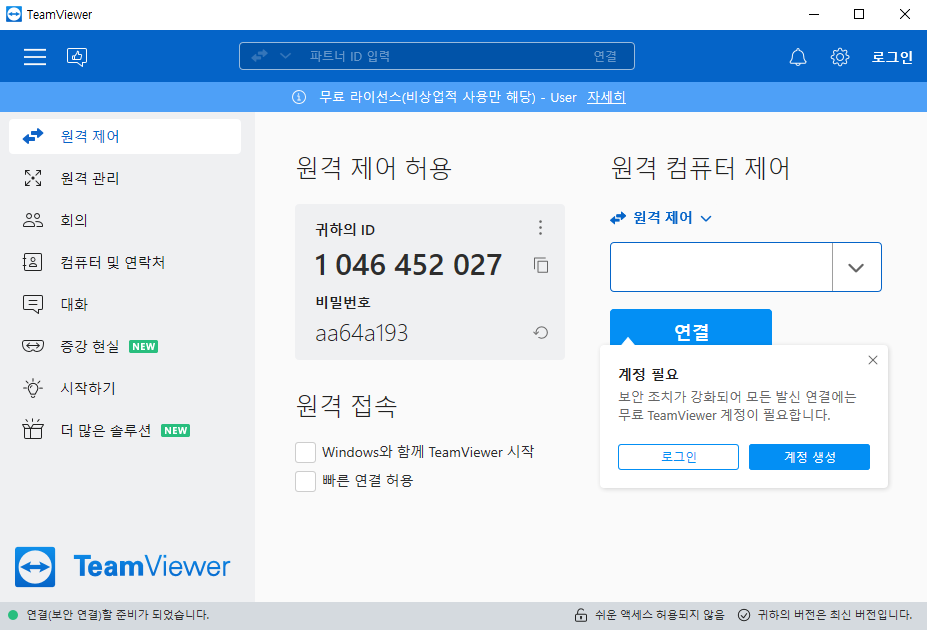Open the partner ID history dropdown
Screen dimensions: 927x630
[x=857, y=267]
